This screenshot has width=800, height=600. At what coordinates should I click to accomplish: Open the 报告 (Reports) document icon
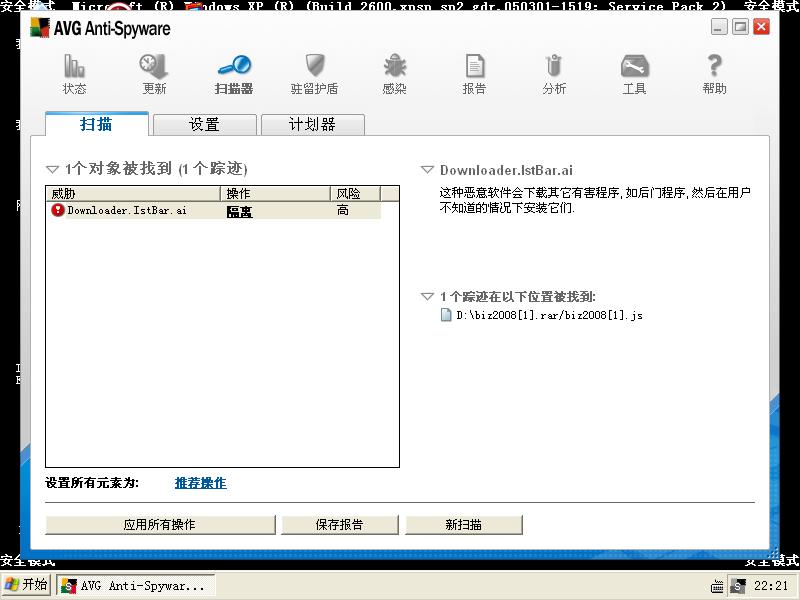point(474,66)
